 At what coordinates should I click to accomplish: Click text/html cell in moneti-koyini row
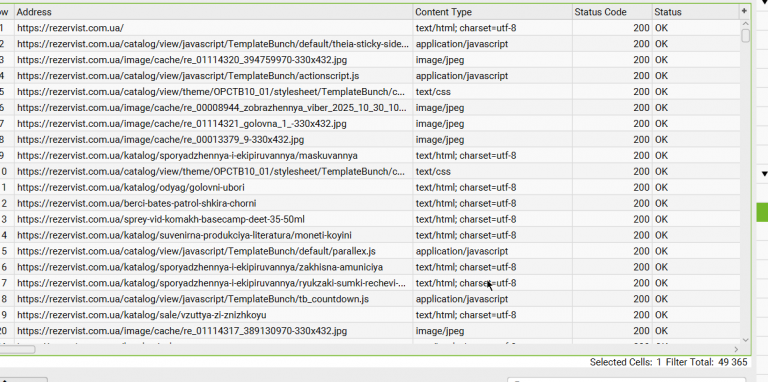[x=492, y=235]
